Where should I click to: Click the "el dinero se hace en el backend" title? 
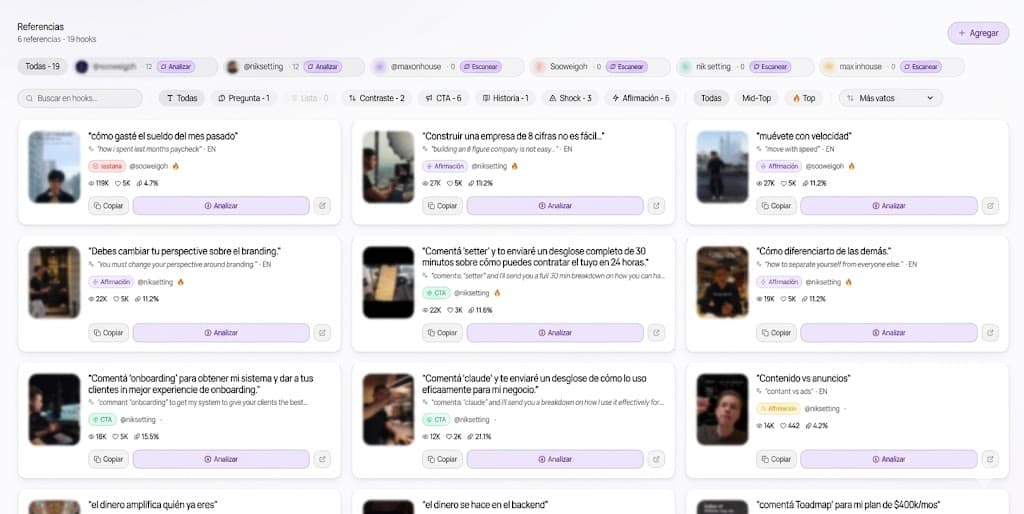pos(485,505)
